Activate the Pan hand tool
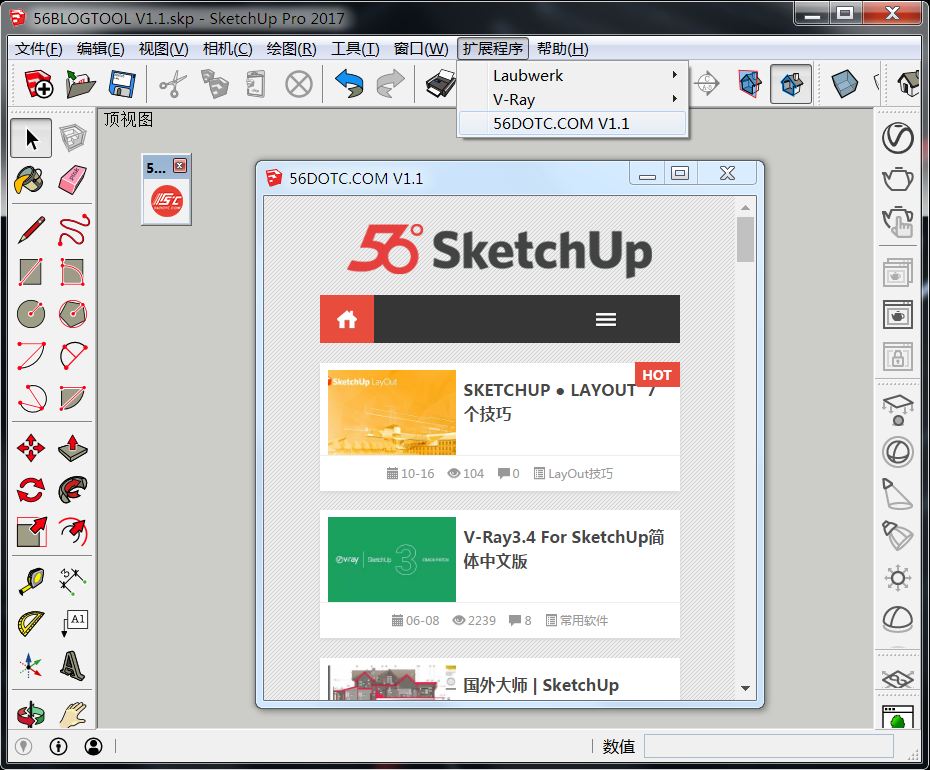This screenshot has height=770, width=930. pyautogui.click(x=72, y=713)
